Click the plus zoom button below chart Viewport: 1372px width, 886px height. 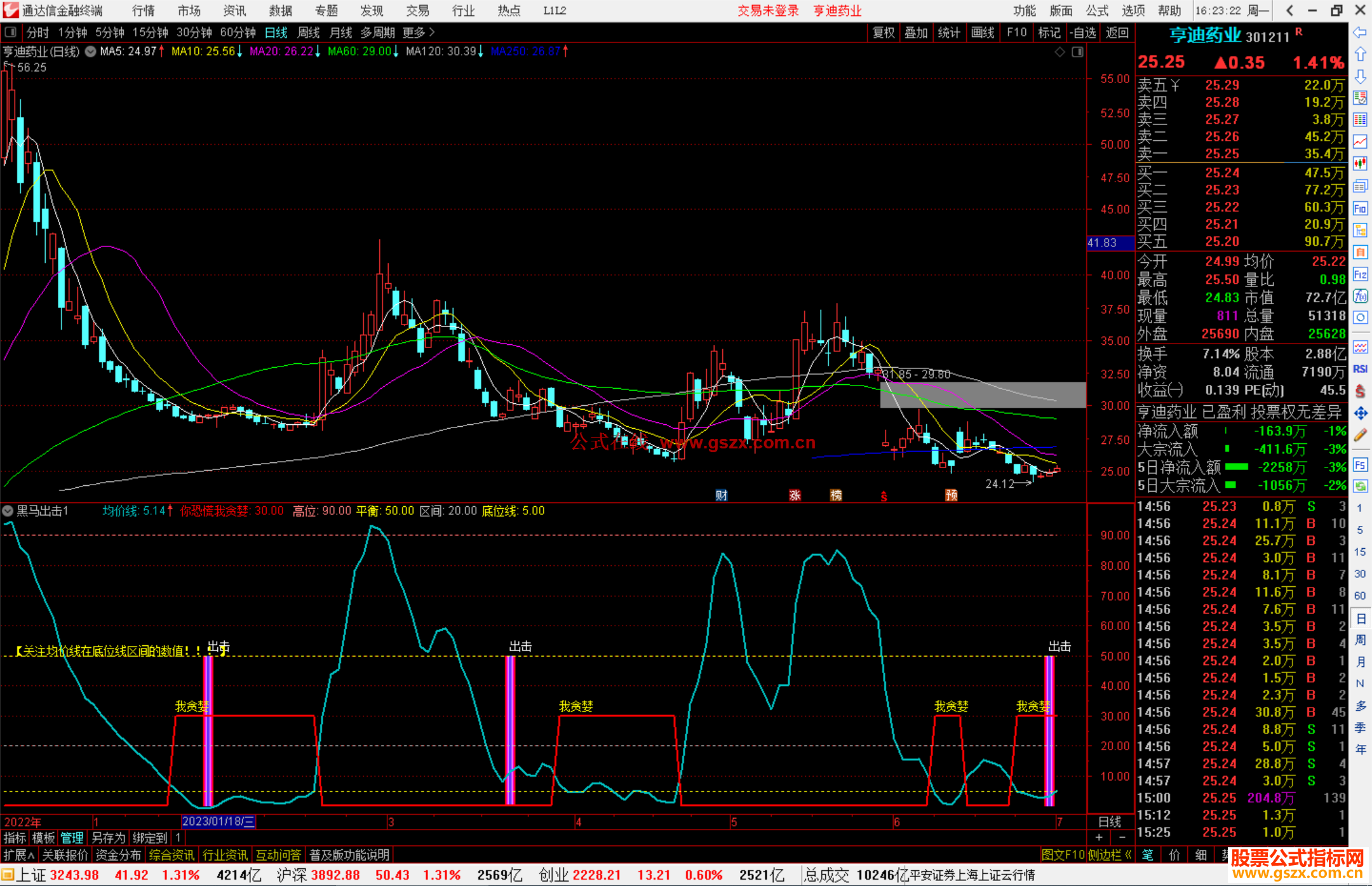coord(1099,838)
